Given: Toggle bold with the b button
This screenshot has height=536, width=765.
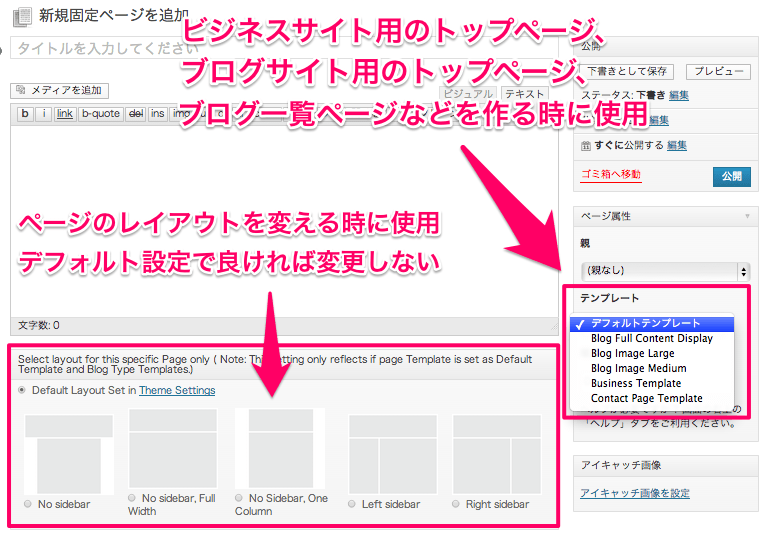Looking at the screenshot, I should pos(25,114).
